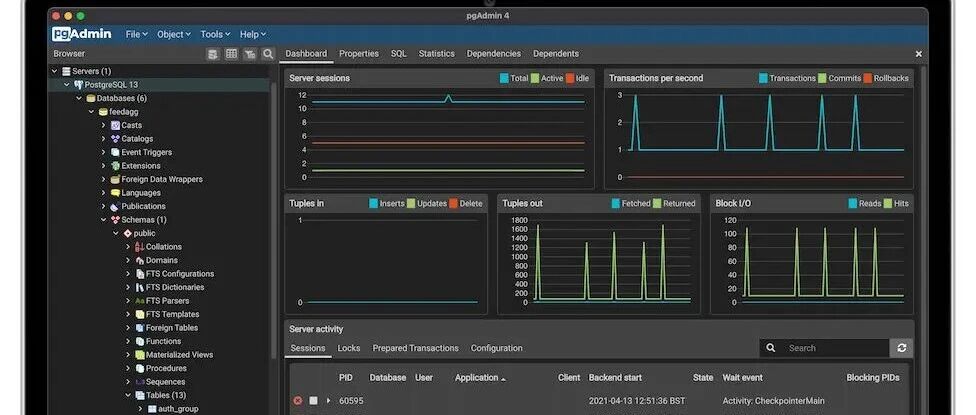Open the Filtered Rows icon
This screenshot has width=976, height=415.
pyautogui.click(x=250, y=54)
